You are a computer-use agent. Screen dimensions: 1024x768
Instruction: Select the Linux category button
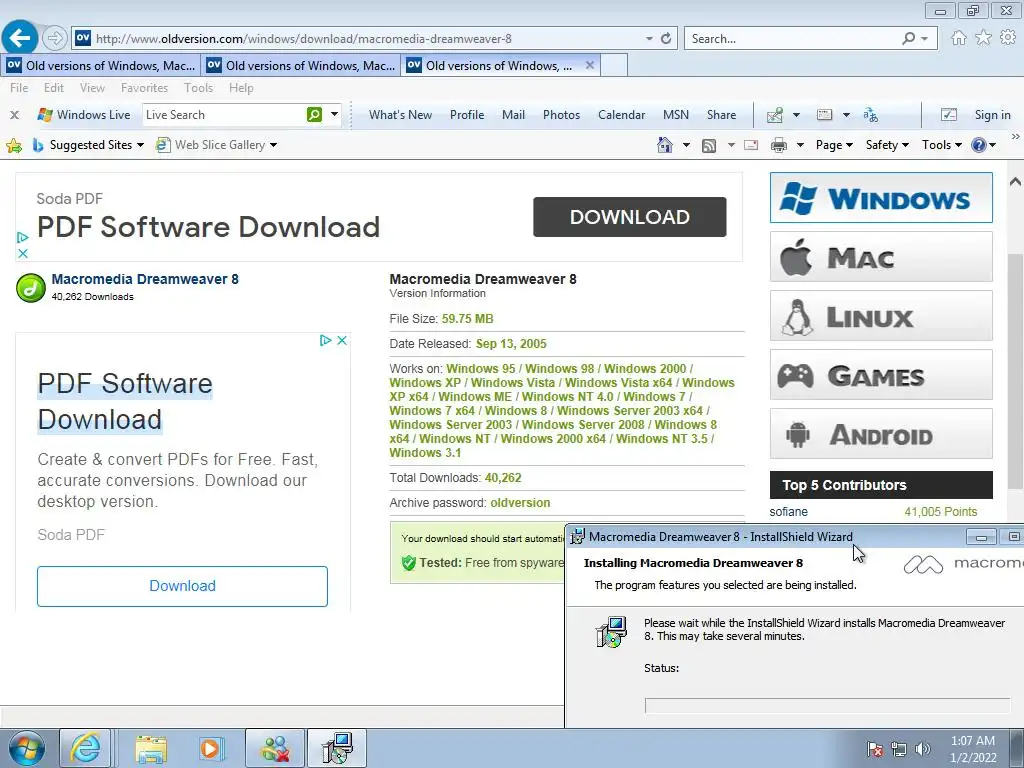(881, 316)
